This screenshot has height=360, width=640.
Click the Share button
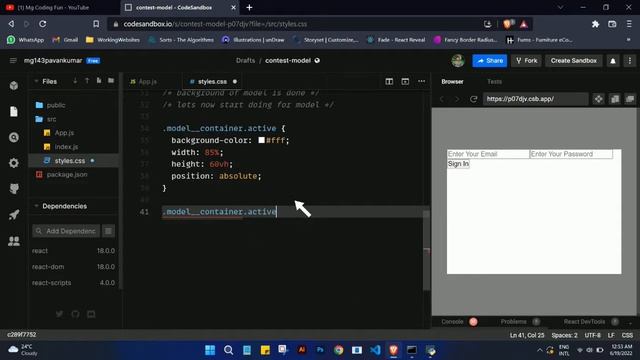point(490,60)
